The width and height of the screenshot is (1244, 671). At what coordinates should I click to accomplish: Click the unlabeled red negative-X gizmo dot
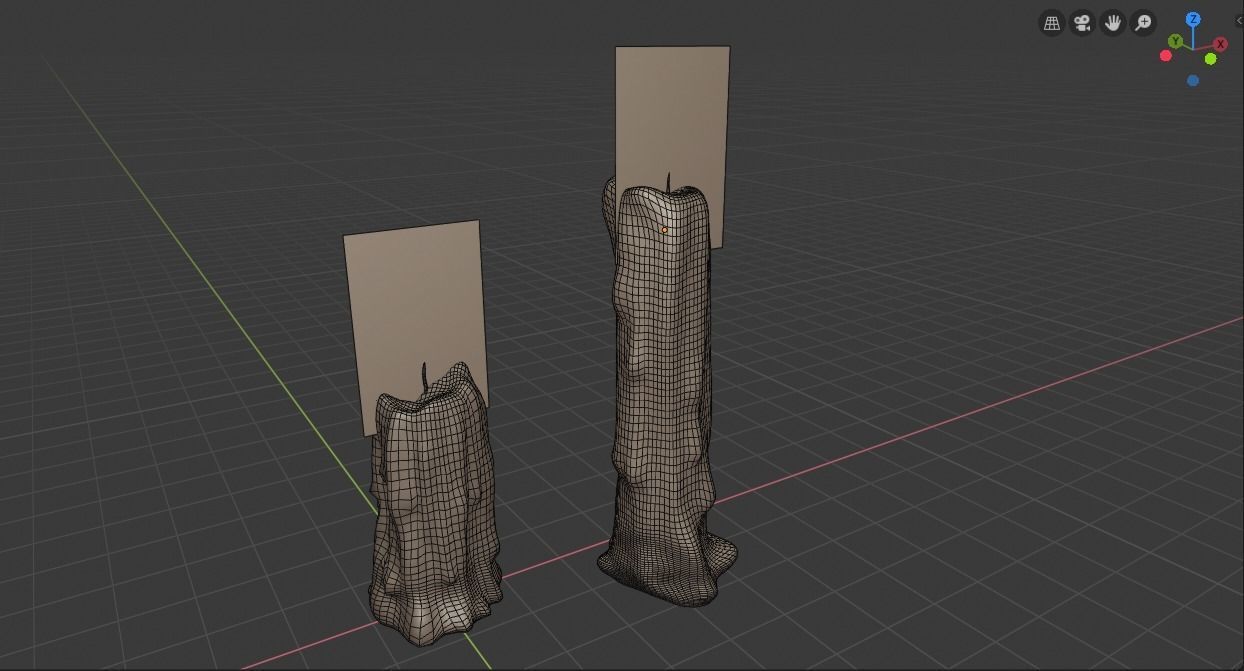coord(1165,56)
